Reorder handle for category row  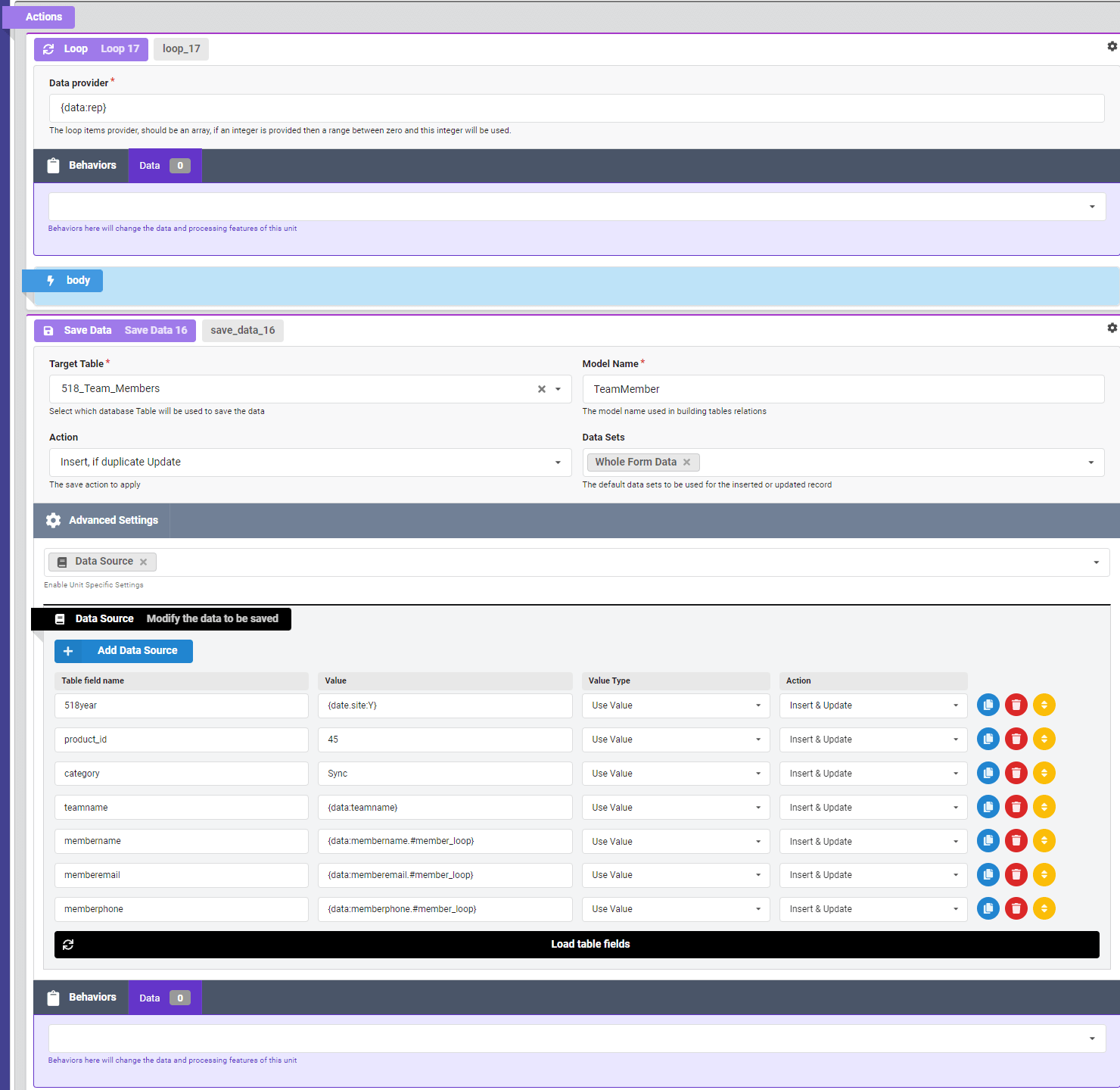(x=1044, y=773)
